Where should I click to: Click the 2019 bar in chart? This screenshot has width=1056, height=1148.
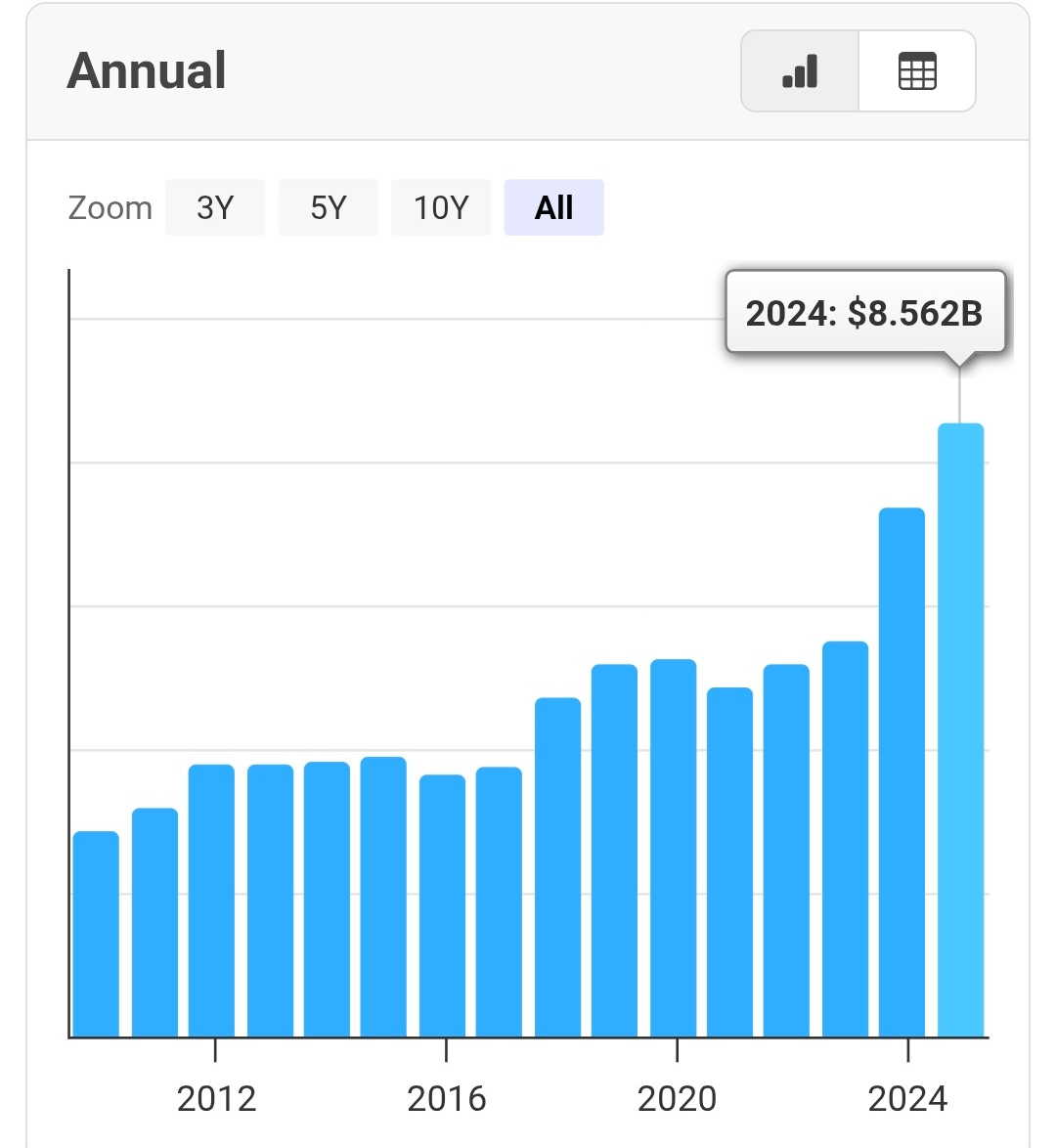673,848
